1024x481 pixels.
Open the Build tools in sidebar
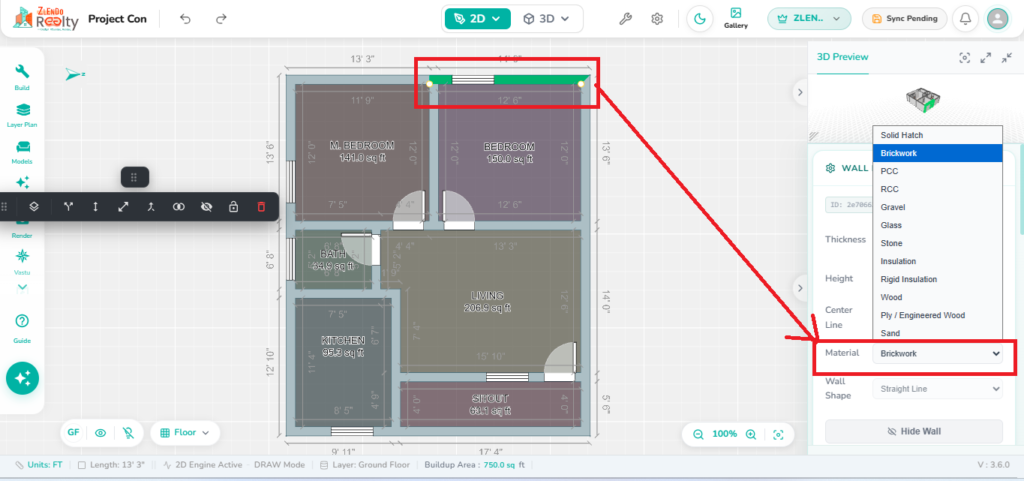tap(22, 77)
